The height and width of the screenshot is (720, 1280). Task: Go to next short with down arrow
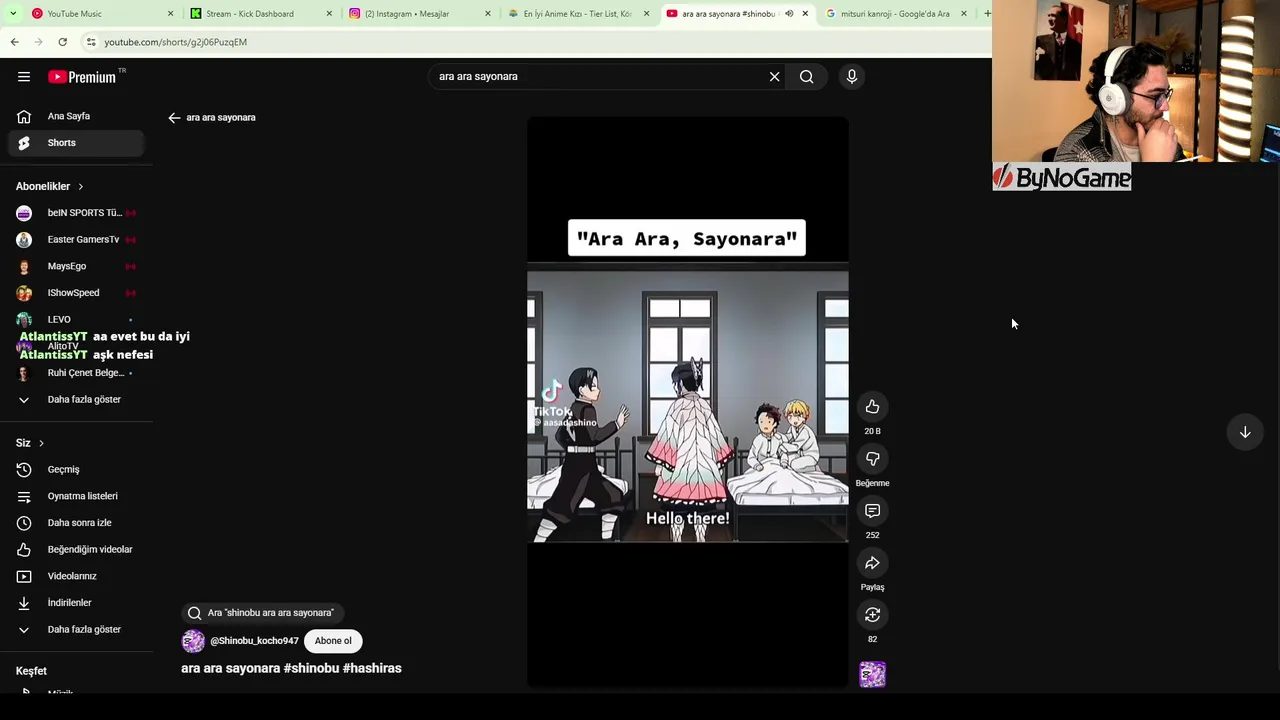click(1245, 432)
